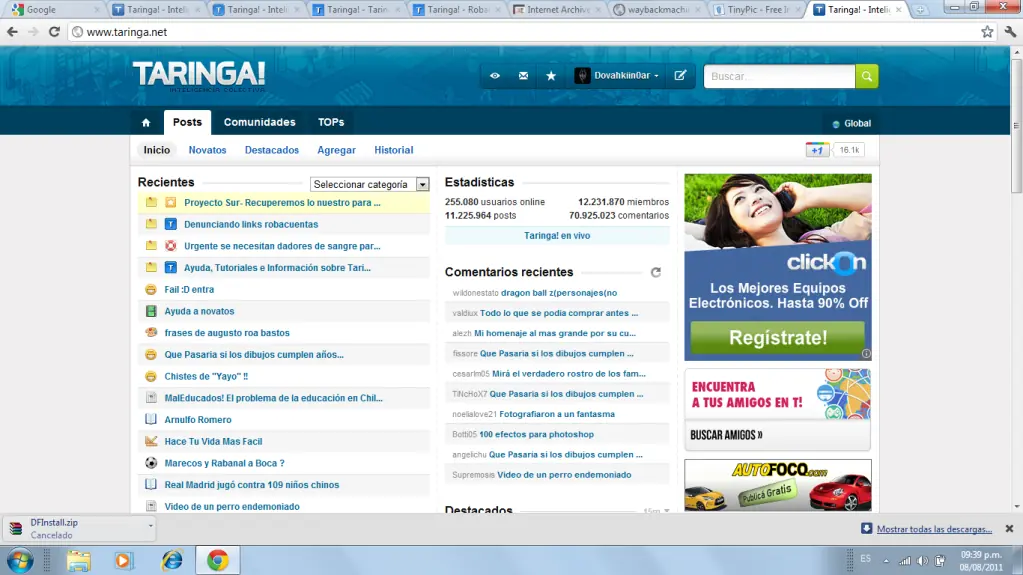Select the Posts tab
This screenshot has height=575, width=1023.
(x=187, y=122)
